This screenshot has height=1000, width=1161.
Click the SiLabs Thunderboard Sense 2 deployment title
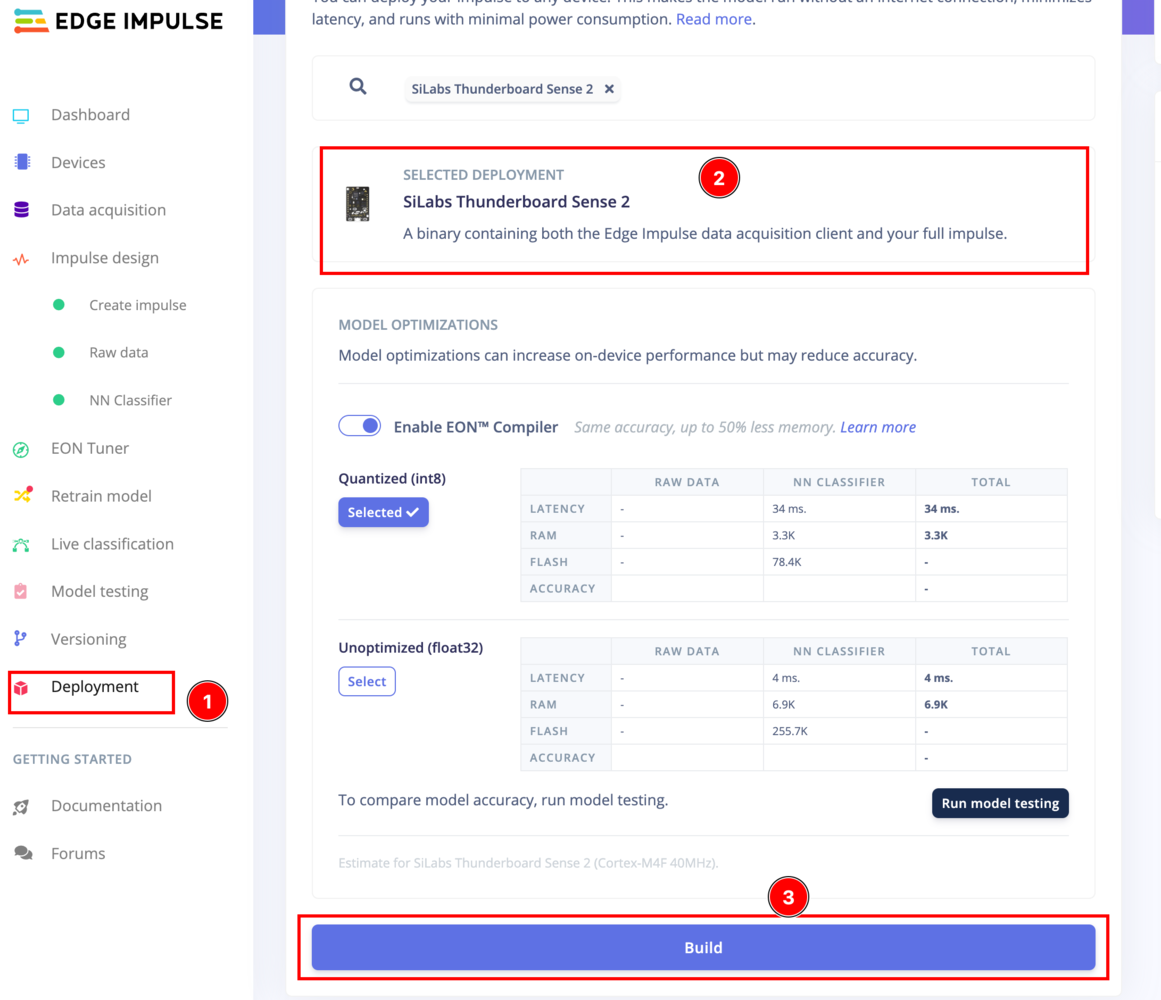pos(516,201)
